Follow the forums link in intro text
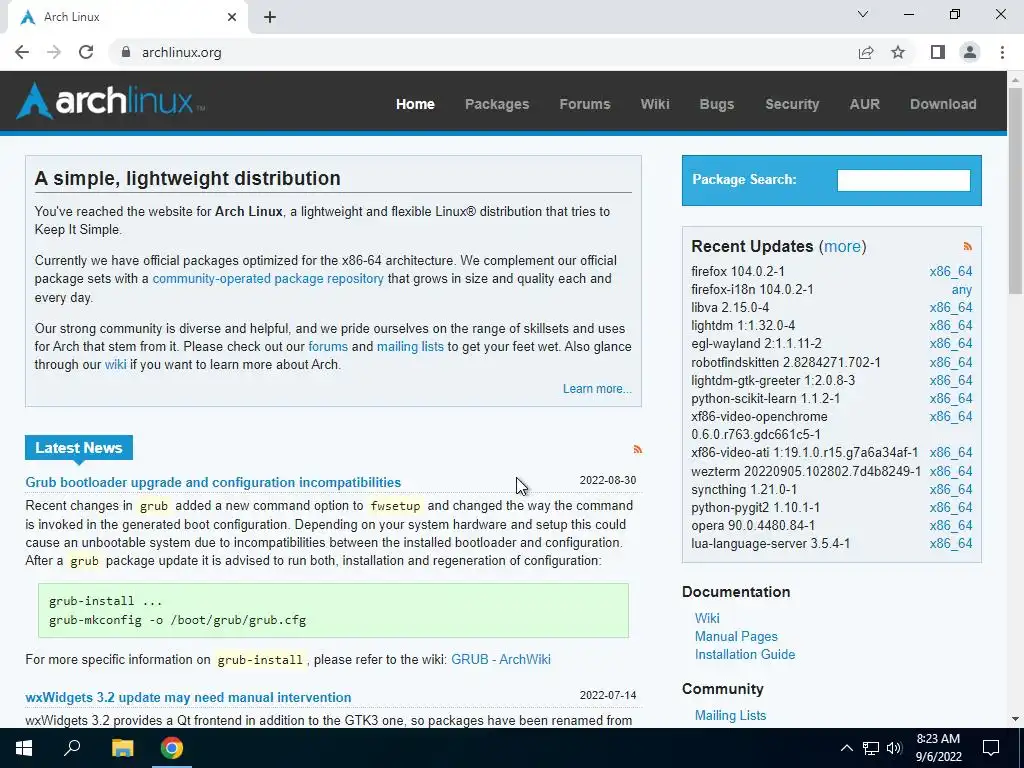This screenshot has width=1024, height=768. [328, 346]
